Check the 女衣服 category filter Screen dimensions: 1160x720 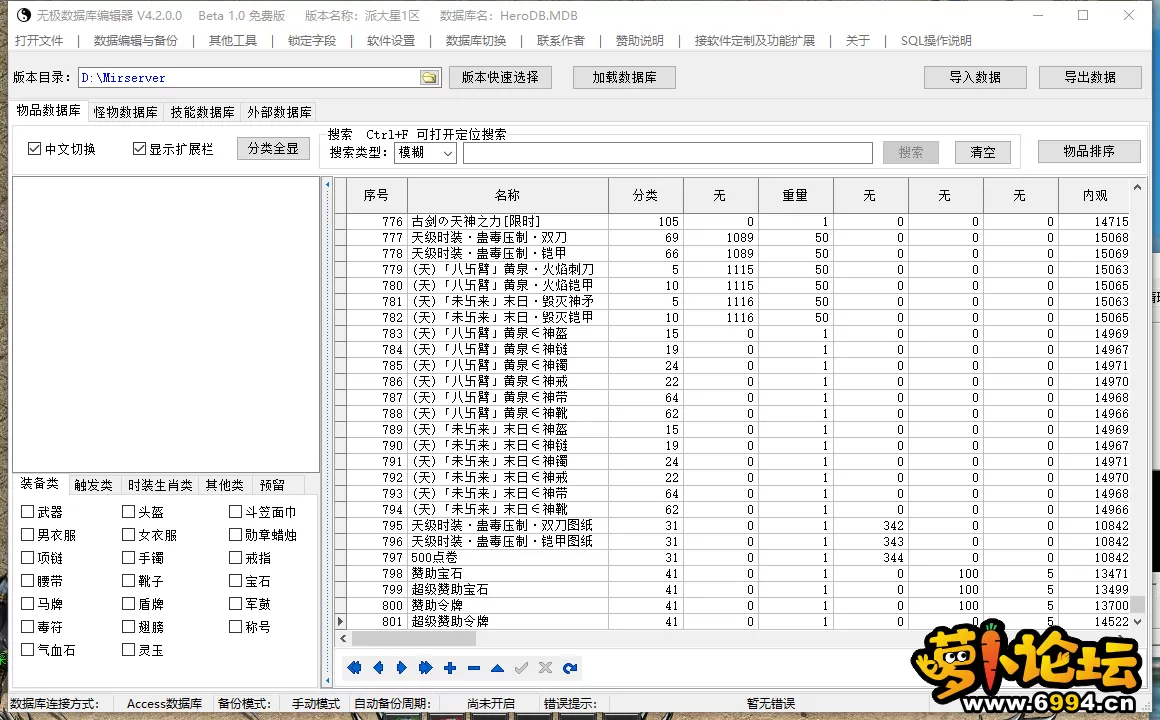point(128,534)
